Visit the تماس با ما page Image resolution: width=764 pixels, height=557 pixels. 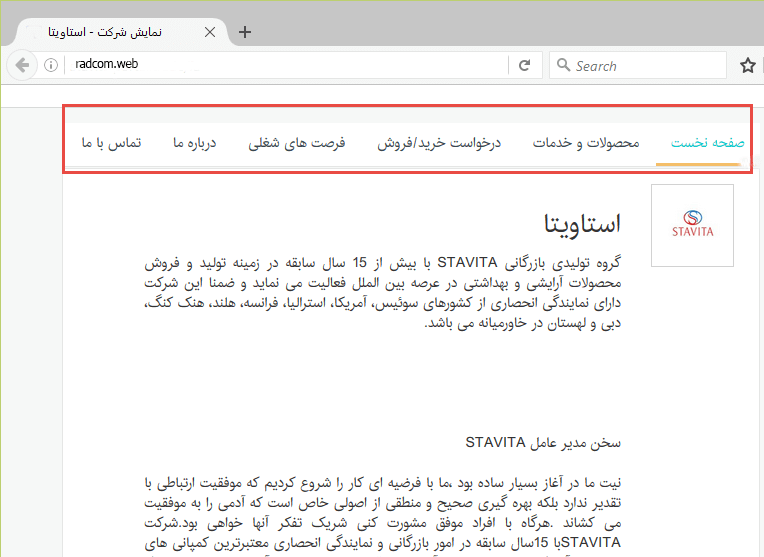click(112, 143)
